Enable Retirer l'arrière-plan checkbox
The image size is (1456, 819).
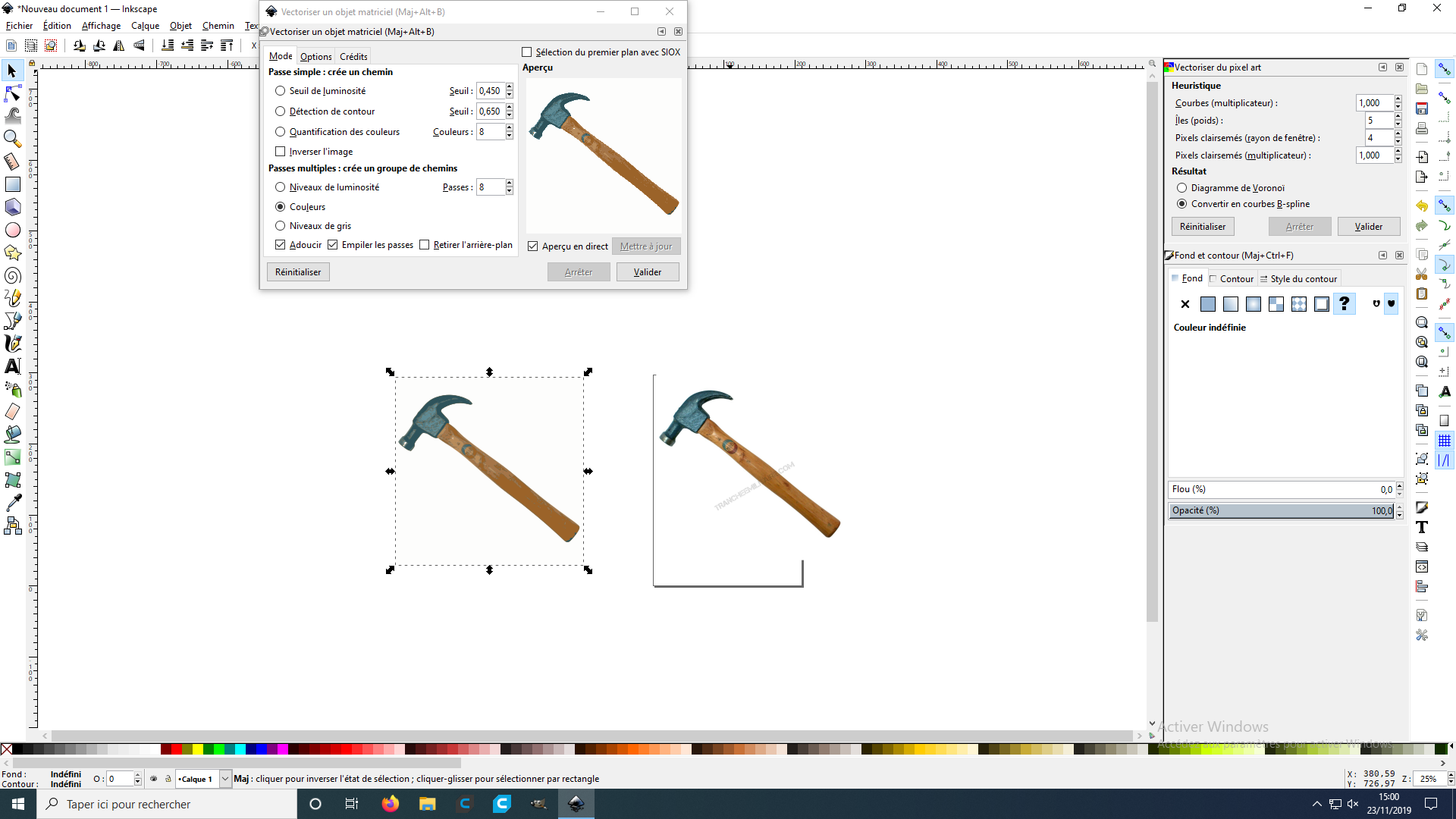(x=425, y=245)
